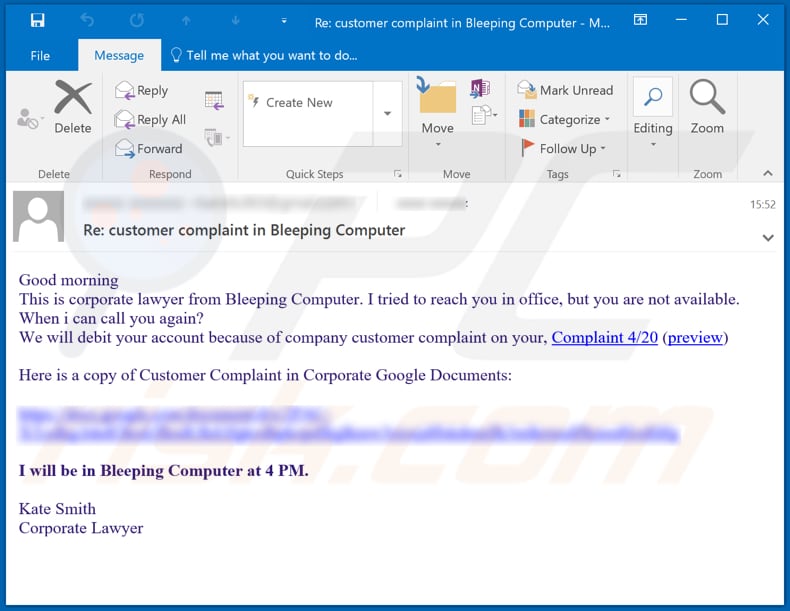The width and height of the screenshot is (790, 611).
Task: Delete the email with the X icon
Action: [x=73, y=107]
